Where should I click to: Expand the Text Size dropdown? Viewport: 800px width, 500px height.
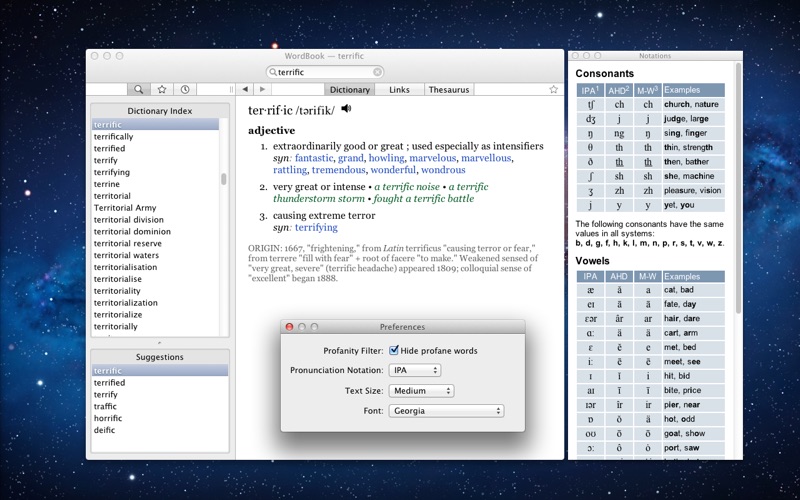[421, 391]
